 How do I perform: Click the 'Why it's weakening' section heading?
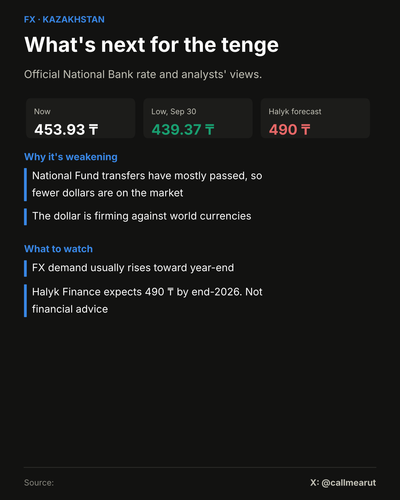point(71,157)
